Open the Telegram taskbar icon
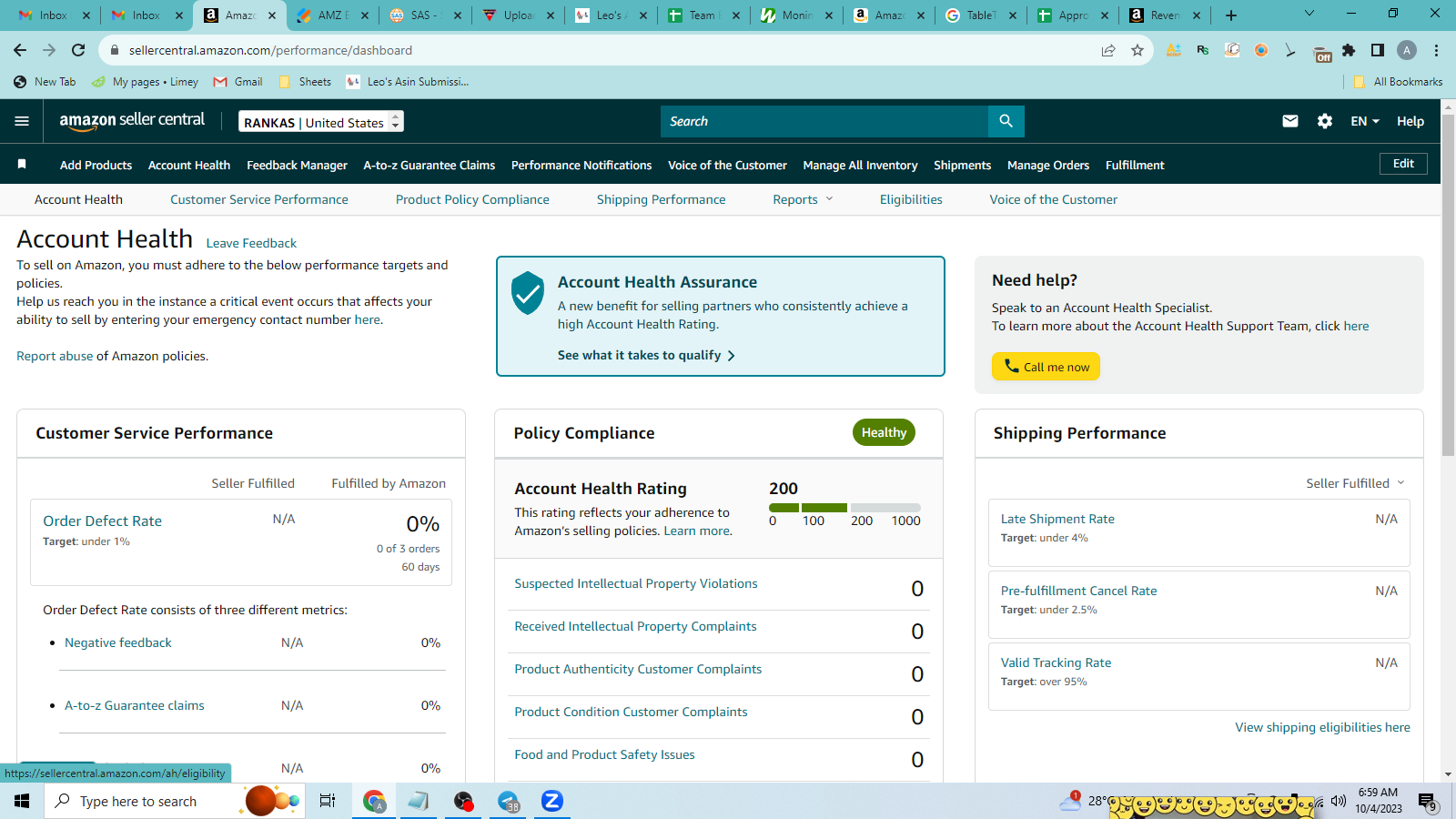1456x819 pixels. coord(508,801)
